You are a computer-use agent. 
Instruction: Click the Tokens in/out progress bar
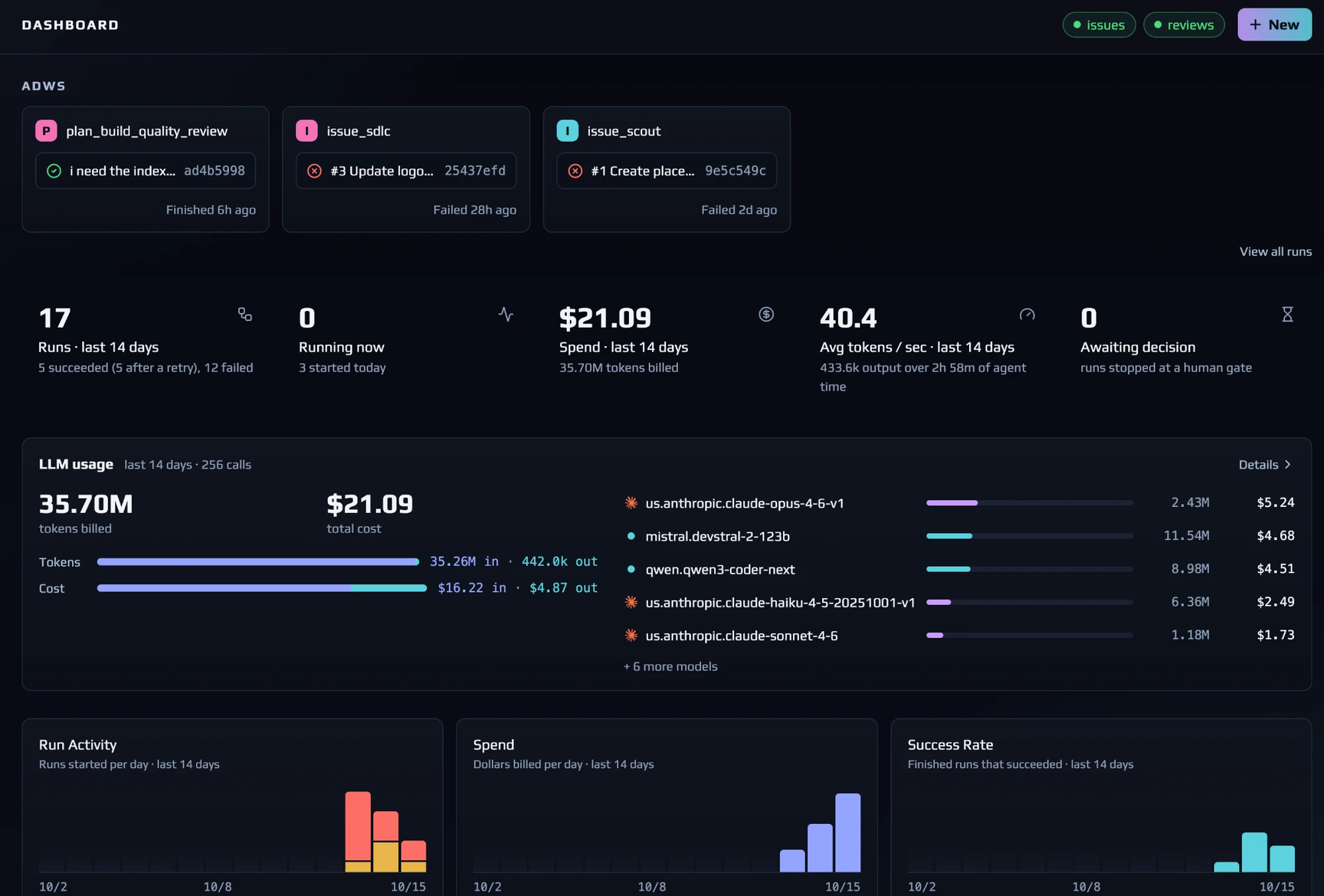coord(258,561)
